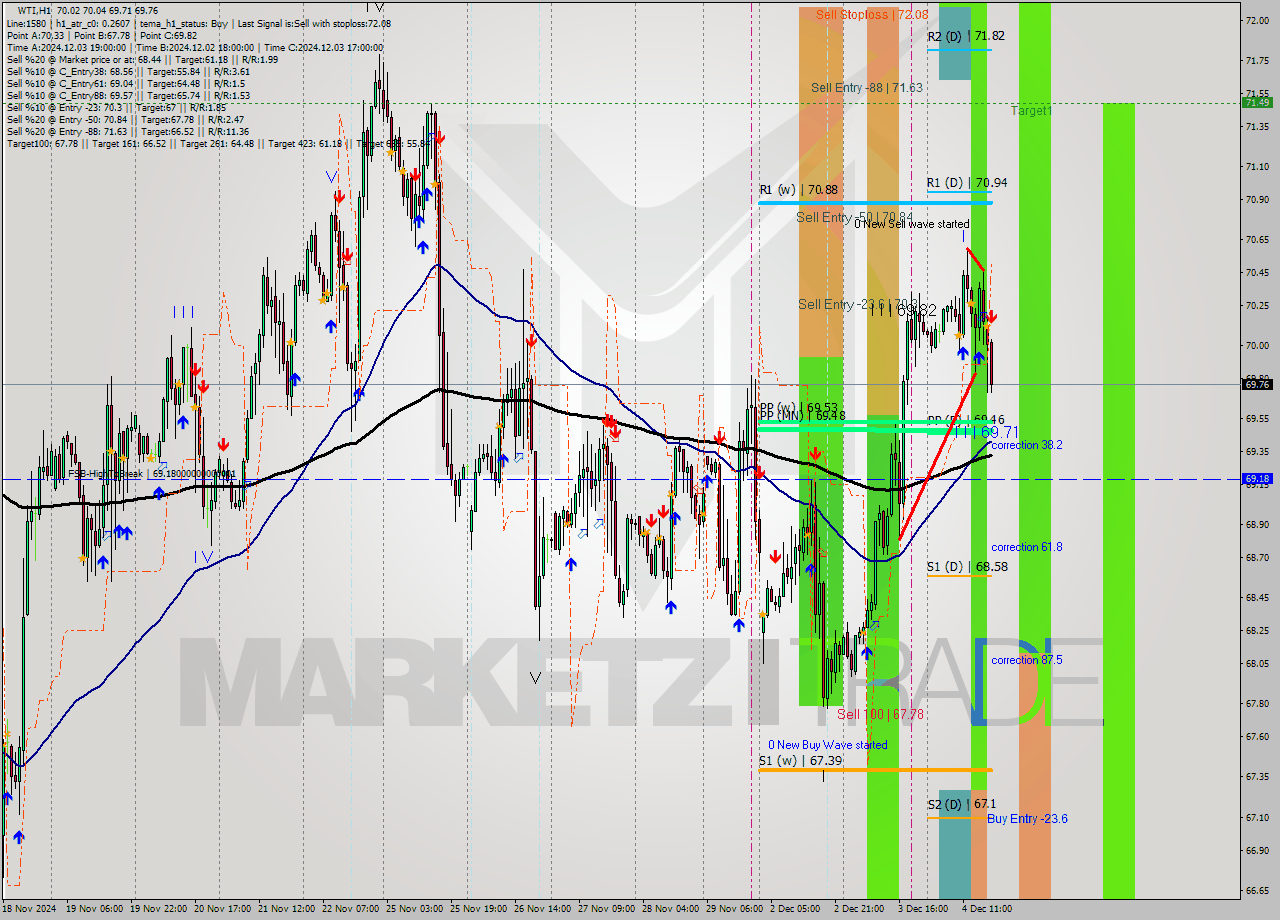
Task: Click the 'Target1' label
Action: point(1031,111)
